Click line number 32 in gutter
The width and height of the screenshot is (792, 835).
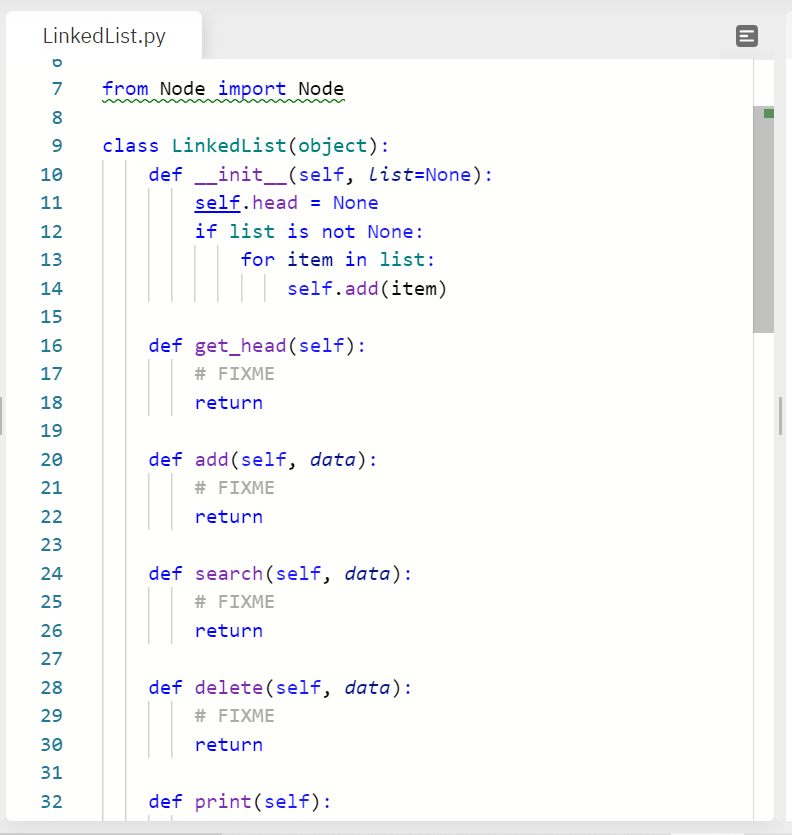click(52, 801)
